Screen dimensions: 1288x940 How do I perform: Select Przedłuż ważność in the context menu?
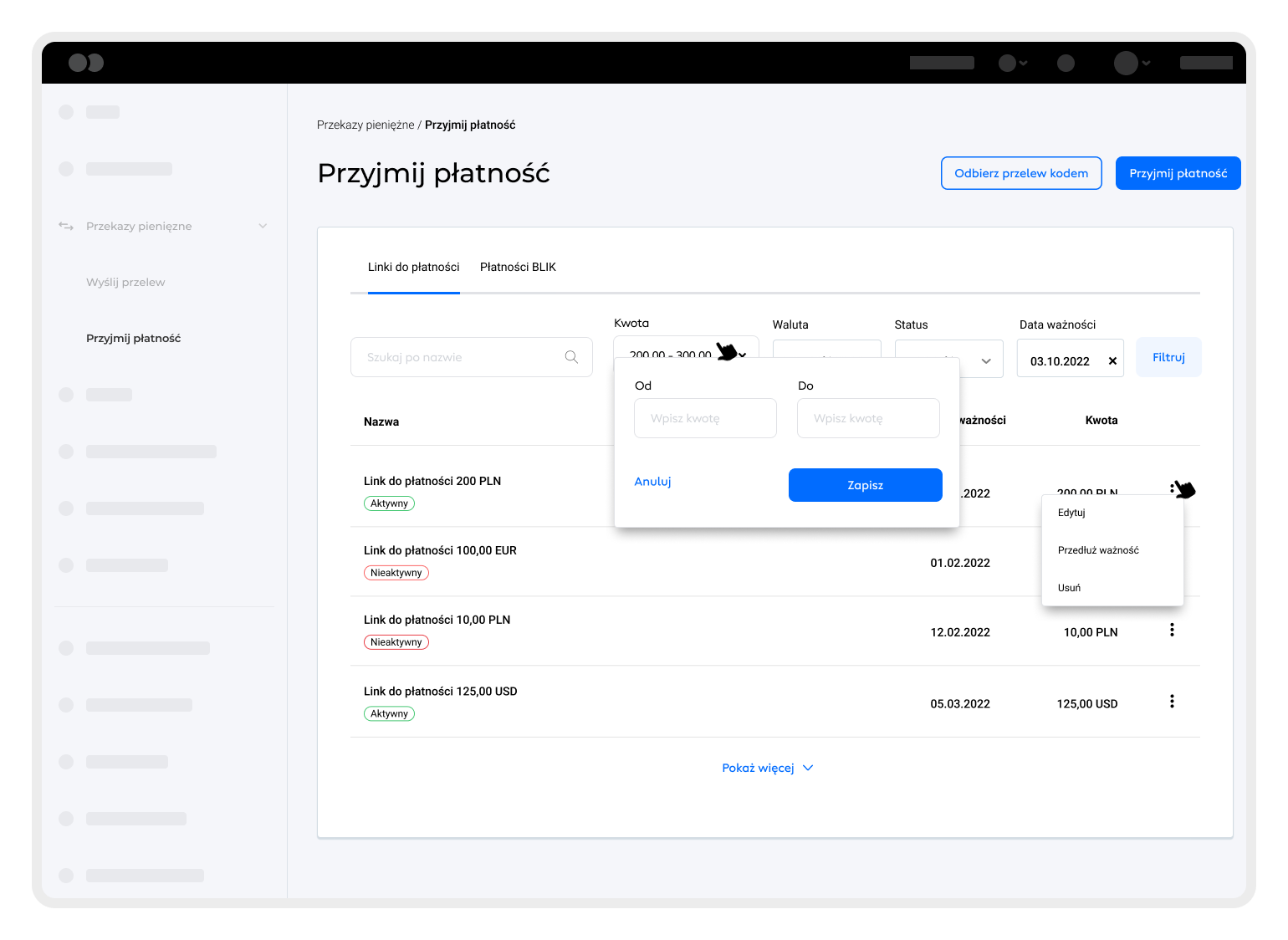pyautogui.click(x=1098, y=550)
